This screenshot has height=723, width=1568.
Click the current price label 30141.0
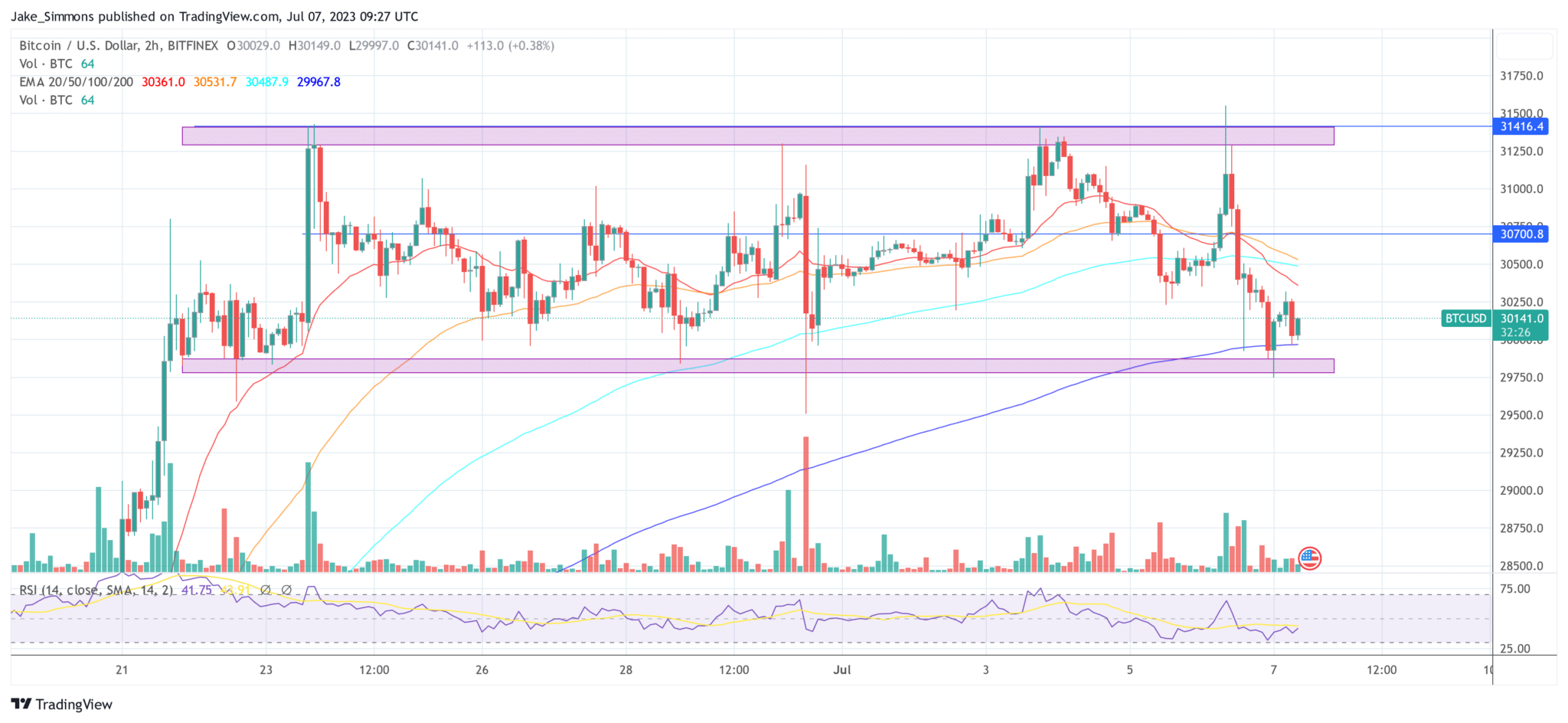click(x=1521, y=319)
